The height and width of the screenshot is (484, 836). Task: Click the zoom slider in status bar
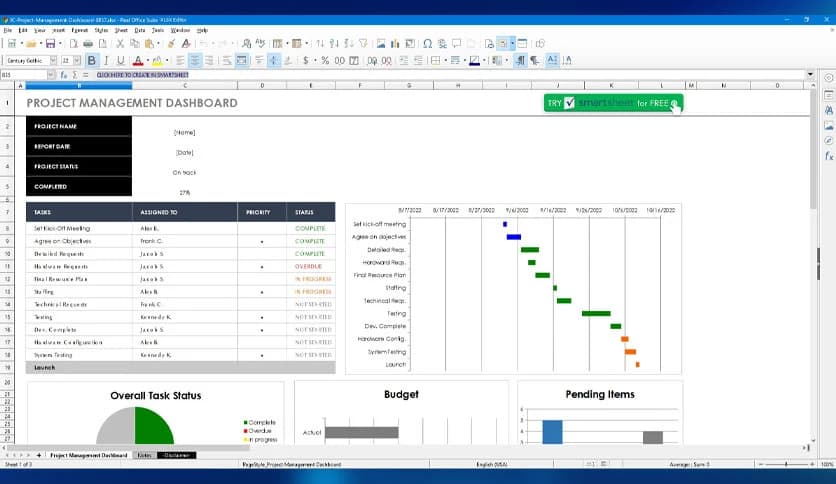786,464
